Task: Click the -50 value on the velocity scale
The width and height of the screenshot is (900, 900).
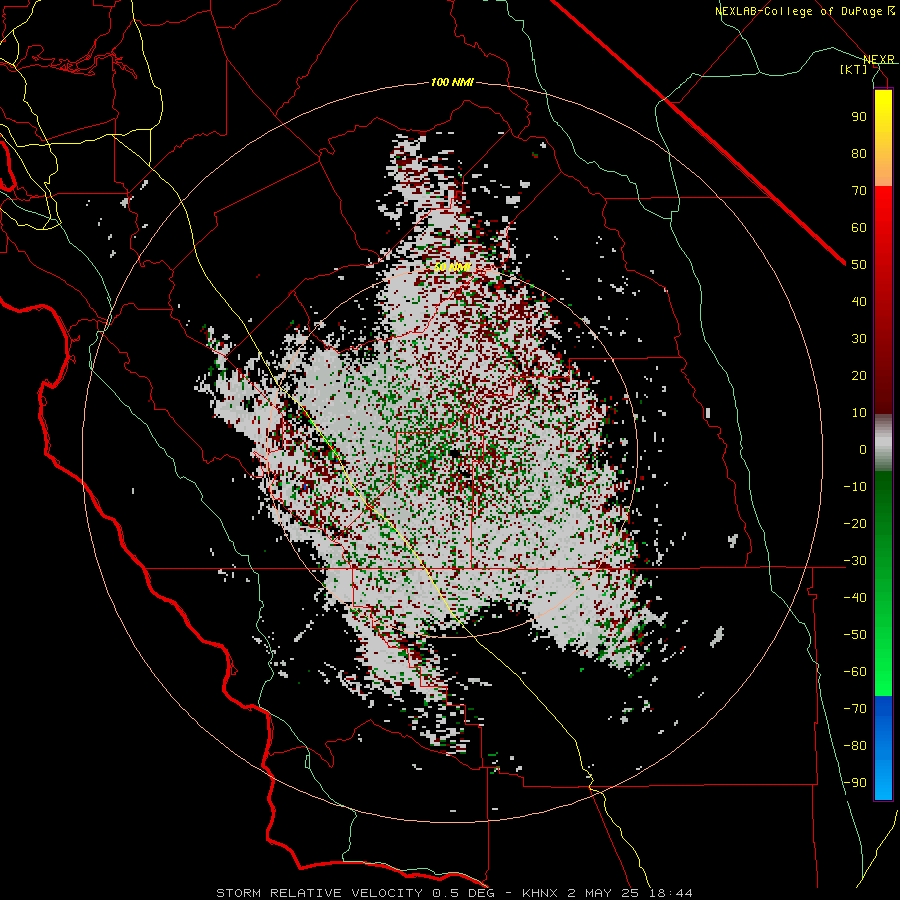Action: pyautogui.click(x=855, y=635)
